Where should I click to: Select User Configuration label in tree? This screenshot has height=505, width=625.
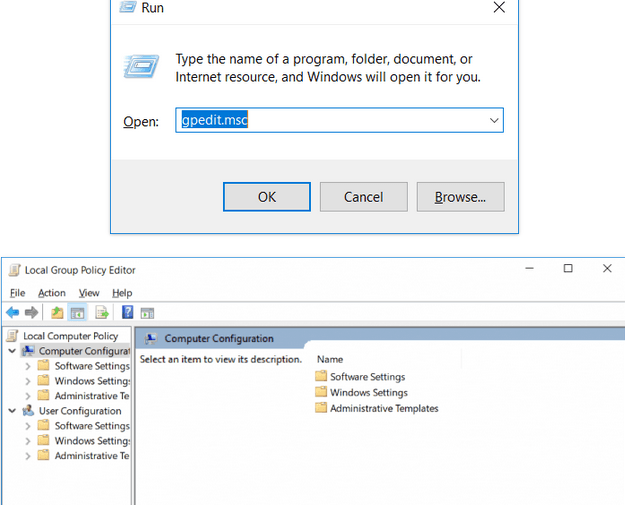[x=80, y=411]
